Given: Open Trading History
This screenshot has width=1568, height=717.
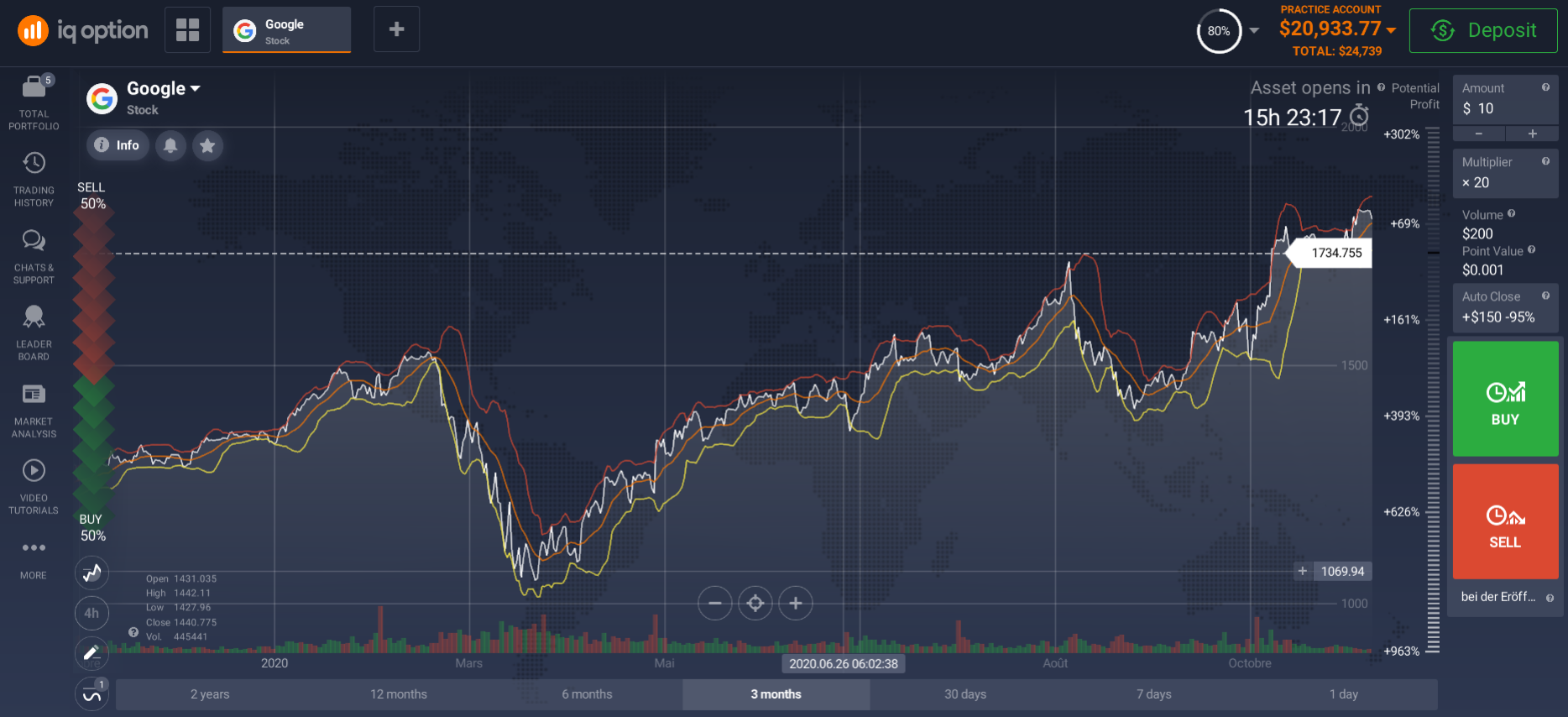Looking at the screenshot, I should [34, 180].
